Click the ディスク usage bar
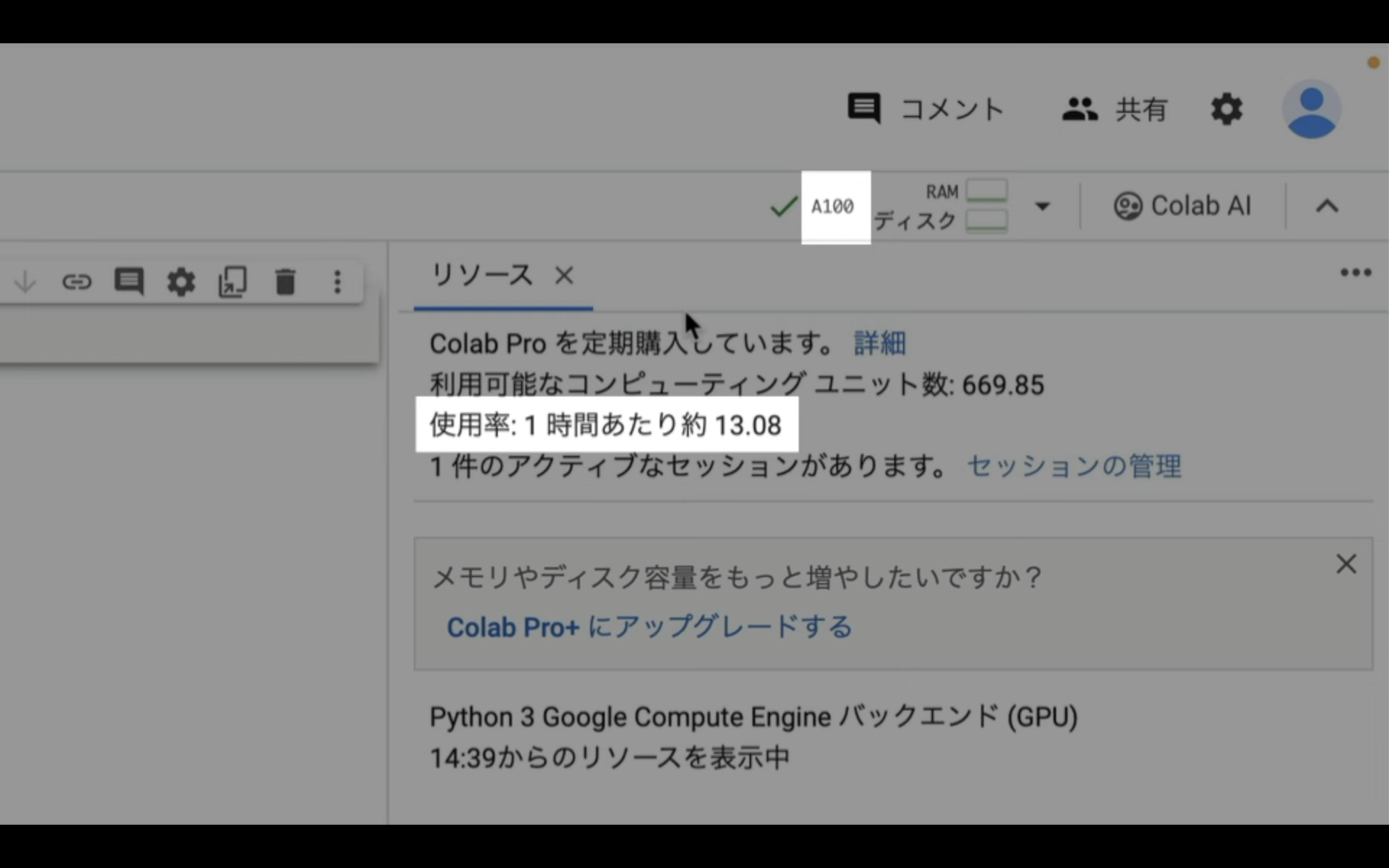This screenshot has height=868, width=1389. pyautogui.click(x=987, y=221)
